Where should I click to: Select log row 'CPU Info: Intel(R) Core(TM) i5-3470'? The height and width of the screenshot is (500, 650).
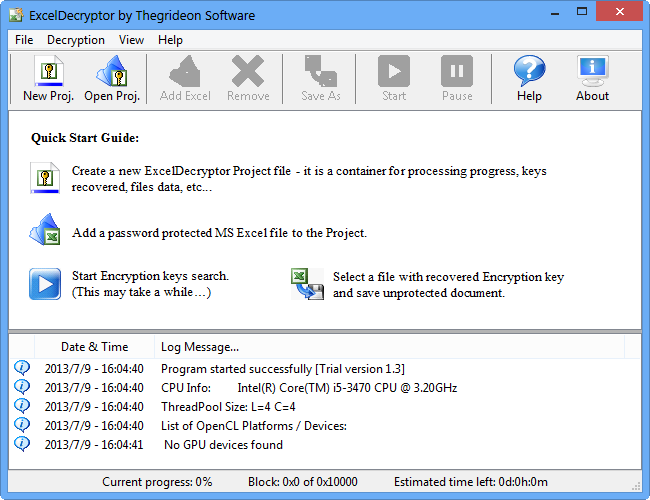click(325, 388)
